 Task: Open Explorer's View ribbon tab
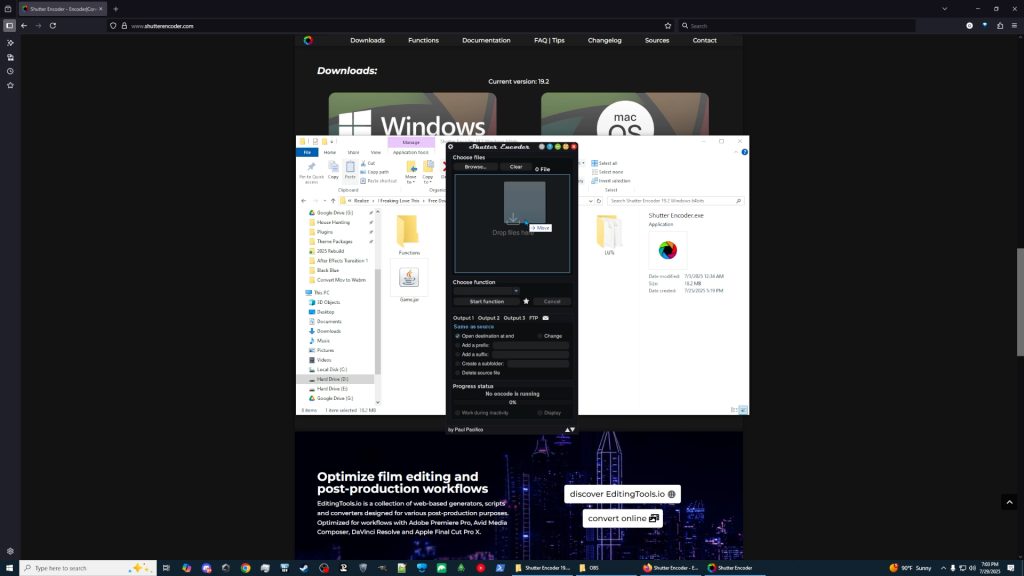point(376,152)
